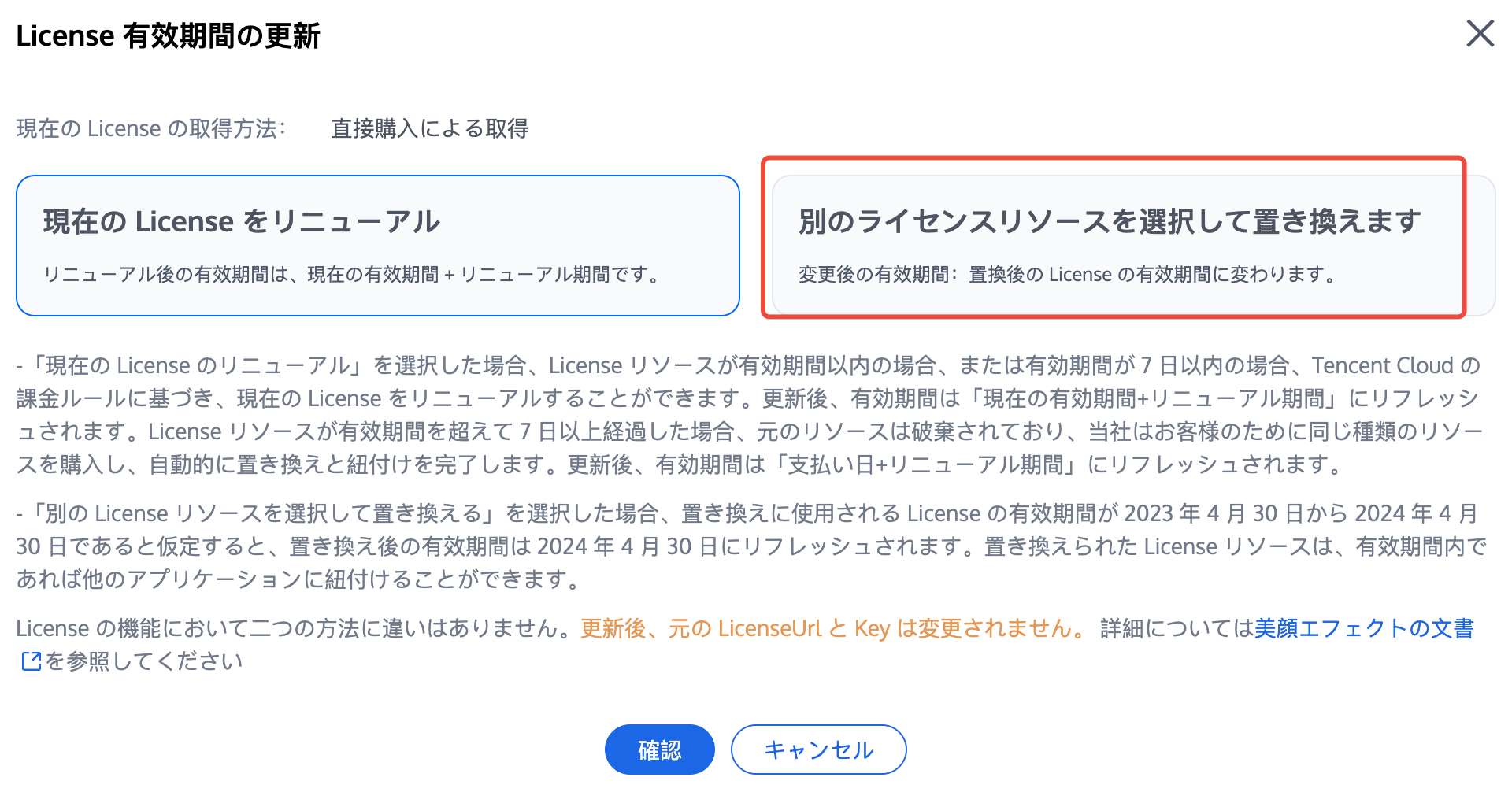Close the License 有効期間の更新 dialog
This screenshot has width=1512, height=792.
(1480, 34)
